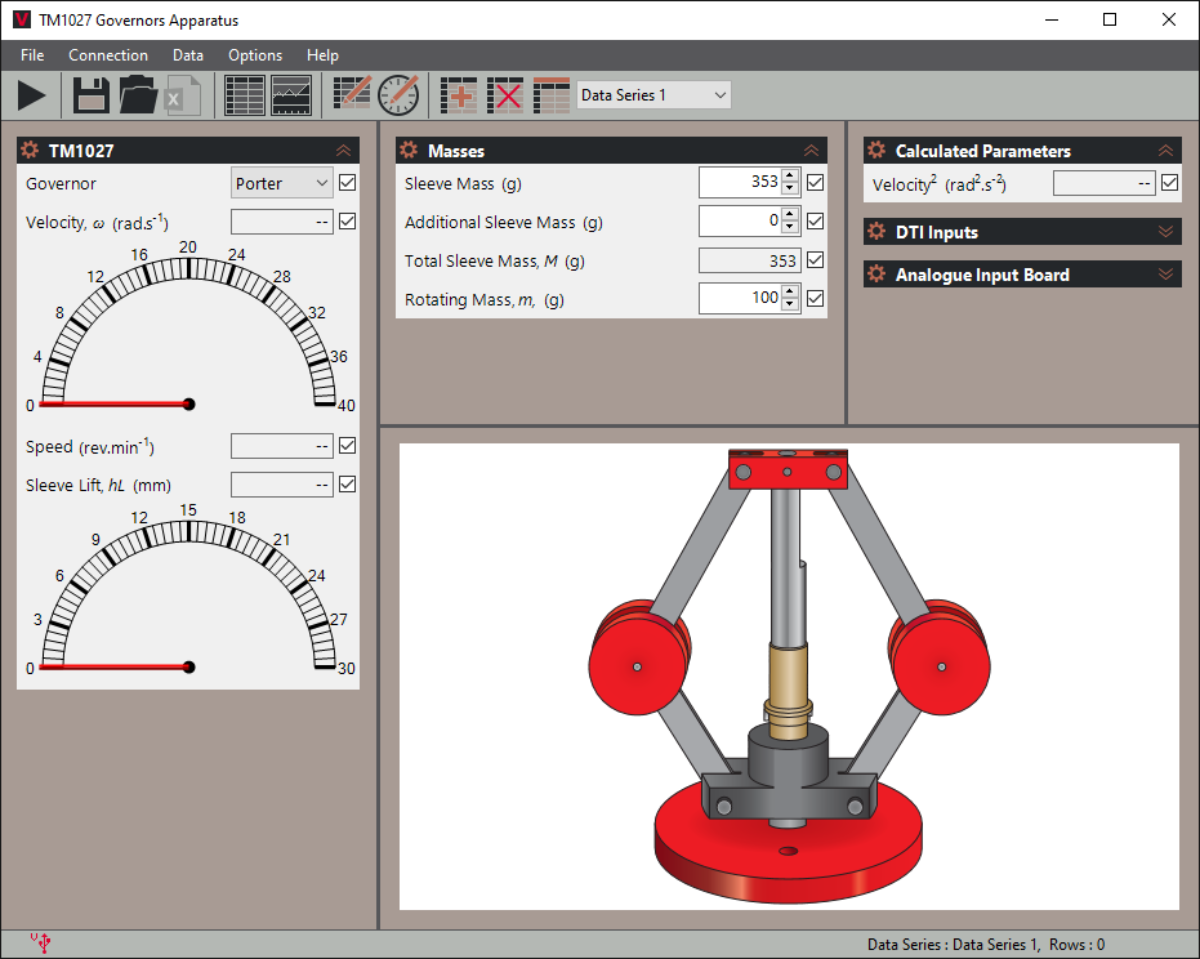
Task: Expand the DTI Inputs panel
Action: click(x=1022, y=232)
